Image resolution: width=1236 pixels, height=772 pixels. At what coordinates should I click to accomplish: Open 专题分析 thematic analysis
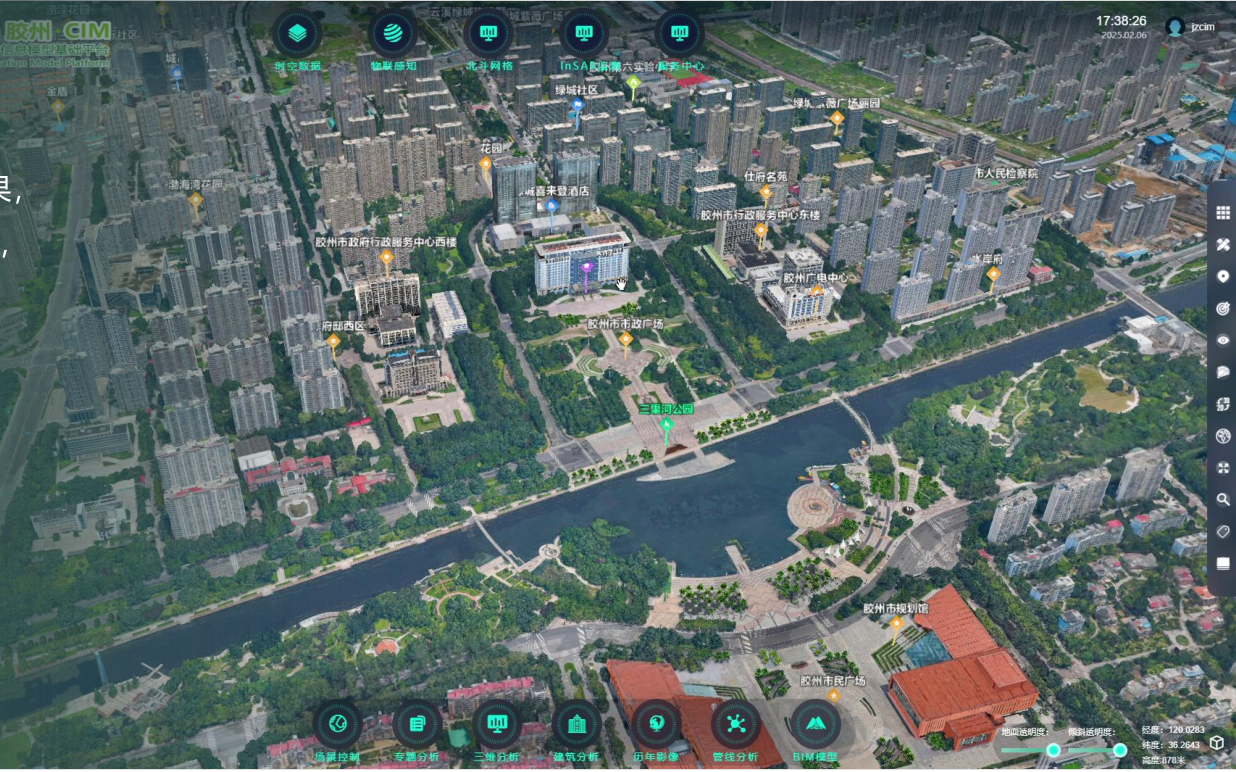click(x=417, y=723)
